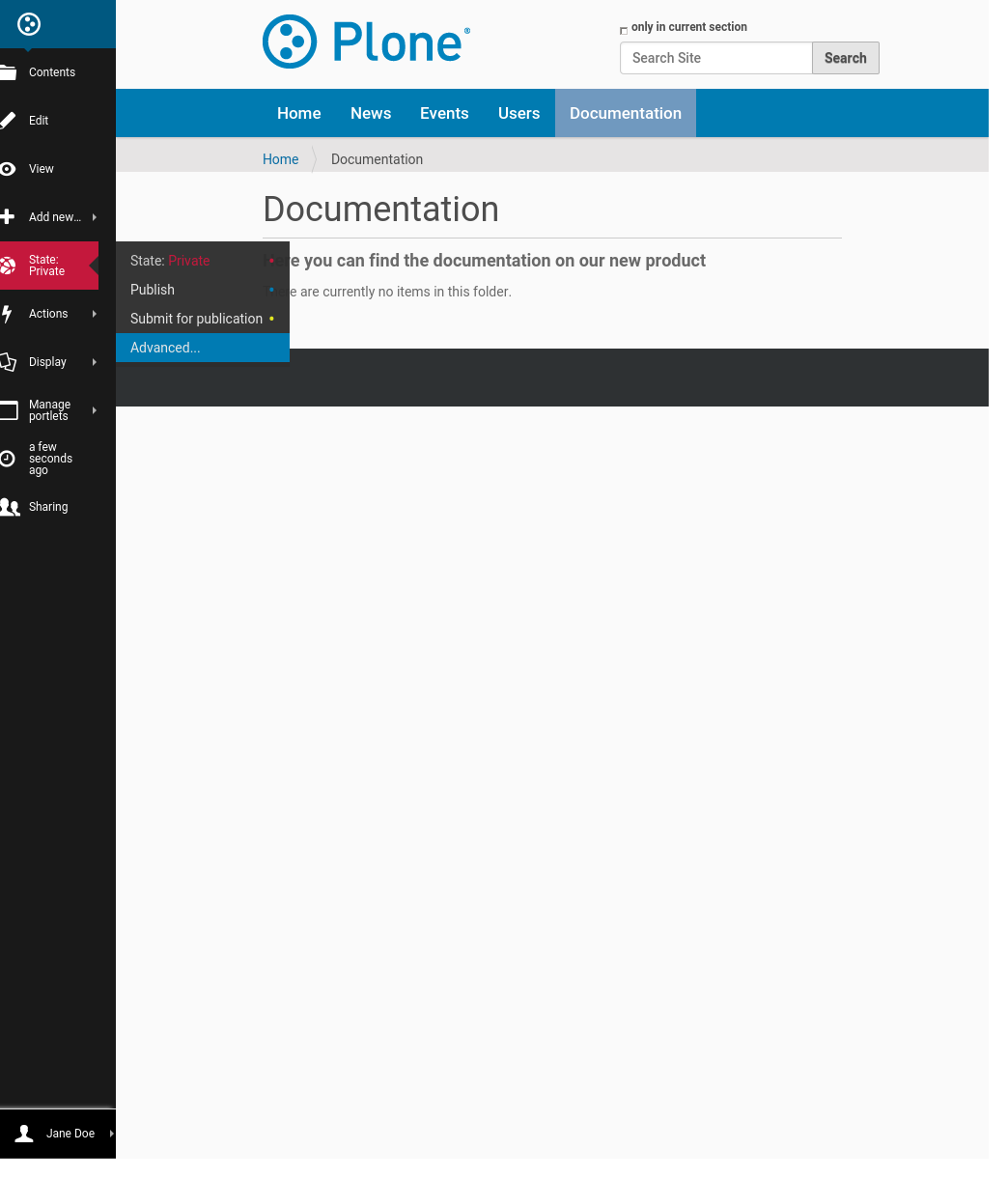Toggle 'only in current section' checkbox
This screenshot has width=1008, height=1178.
click(x=624, y=31)
